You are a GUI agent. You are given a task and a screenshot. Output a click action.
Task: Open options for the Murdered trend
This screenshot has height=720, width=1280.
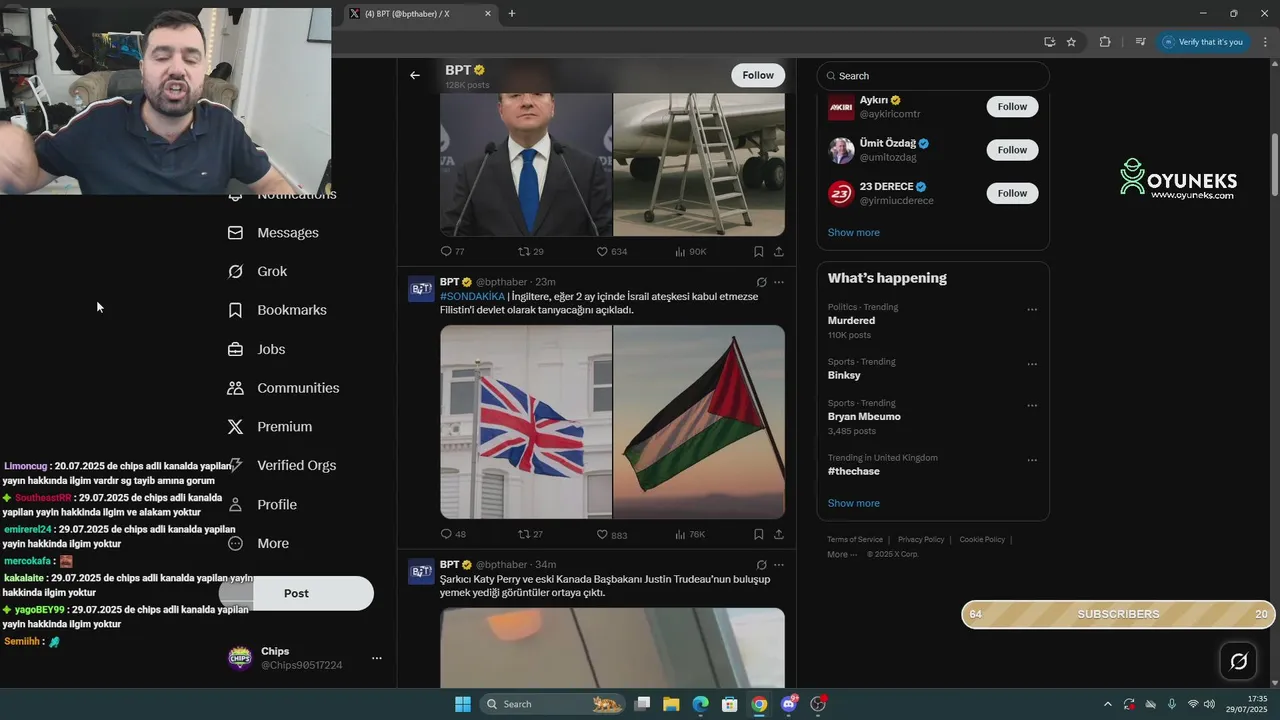click(x=1032, y=310)
